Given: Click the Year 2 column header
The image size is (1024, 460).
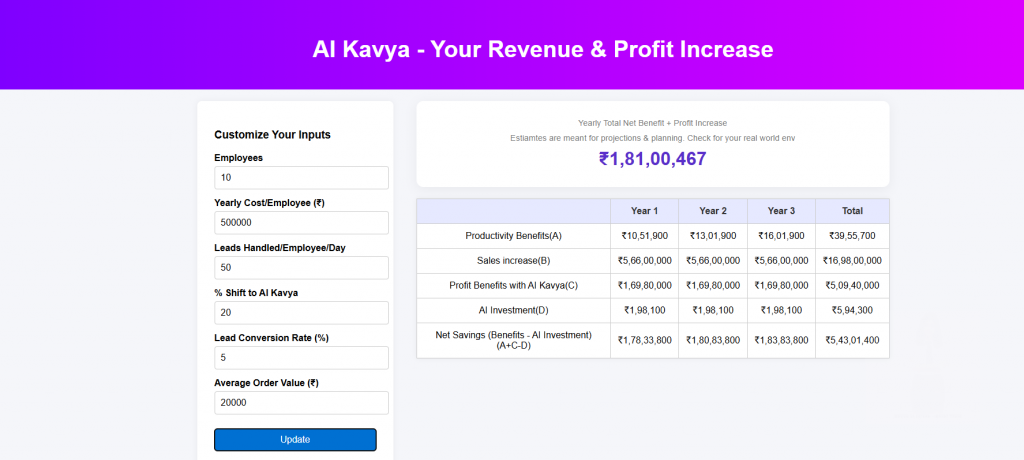Looking at the screenshot, I should pos(713,211).
